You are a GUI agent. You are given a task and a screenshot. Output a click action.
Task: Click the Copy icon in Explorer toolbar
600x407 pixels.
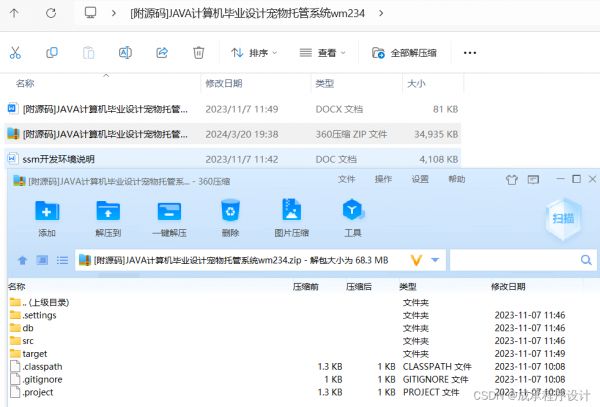point(52,53)
